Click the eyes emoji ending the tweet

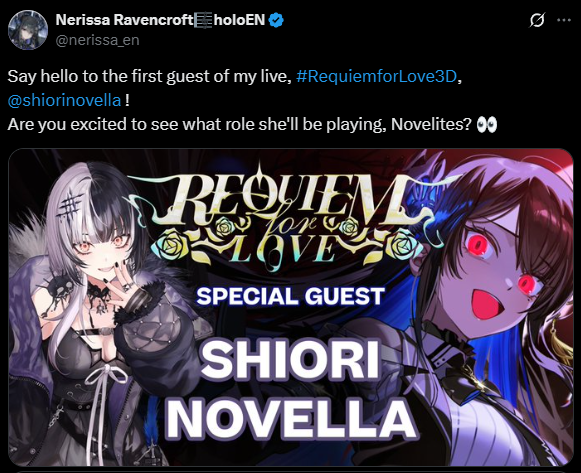pos(487,124)
